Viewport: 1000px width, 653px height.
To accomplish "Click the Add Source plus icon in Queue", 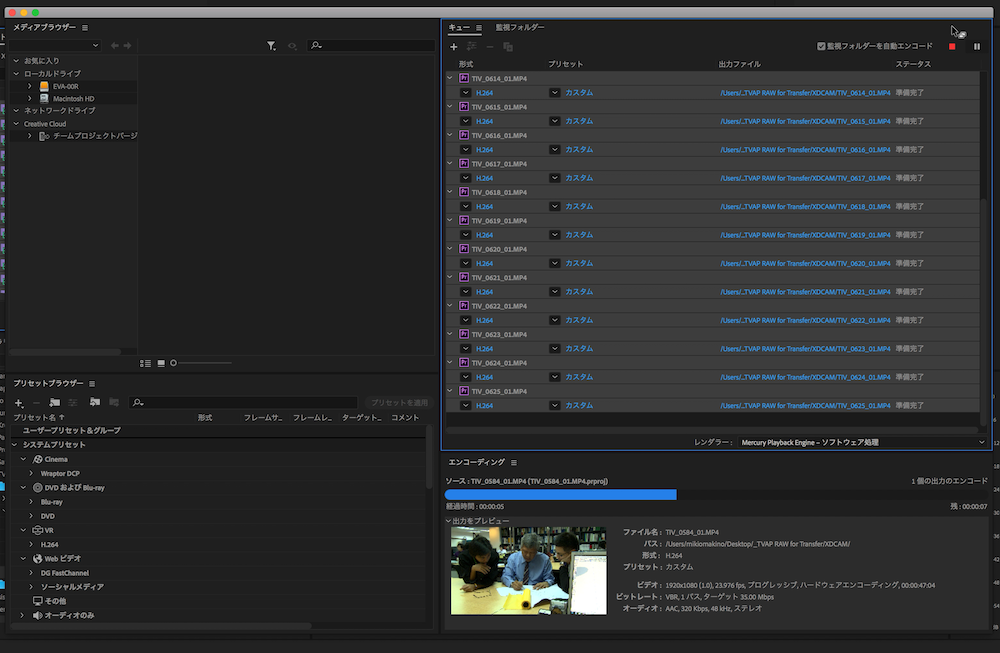I will 454,46.
